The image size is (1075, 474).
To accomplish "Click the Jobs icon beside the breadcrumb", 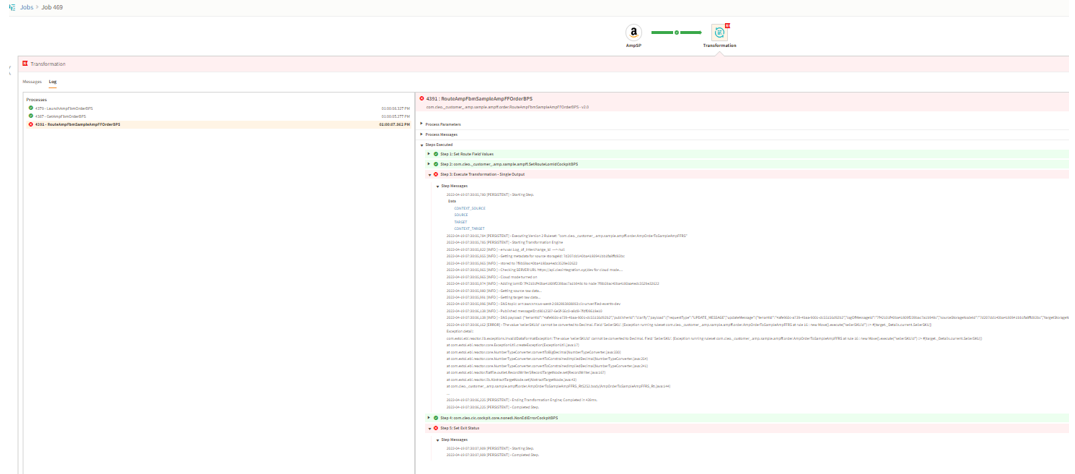I will click(12, 6).
